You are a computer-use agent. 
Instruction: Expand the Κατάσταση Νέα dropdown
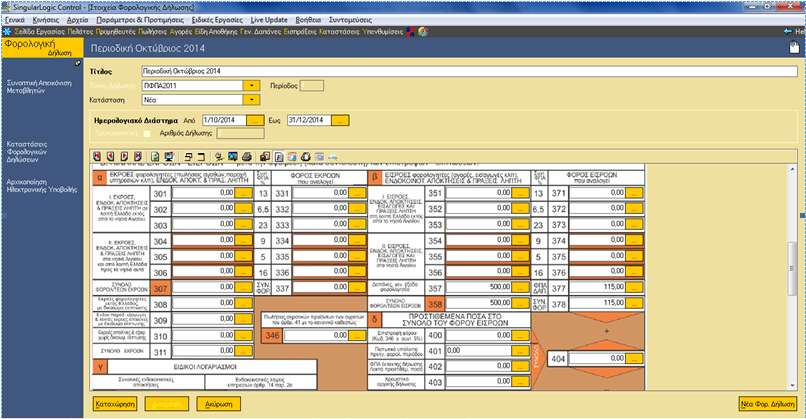pyautogui.click(x=251, y=100)
